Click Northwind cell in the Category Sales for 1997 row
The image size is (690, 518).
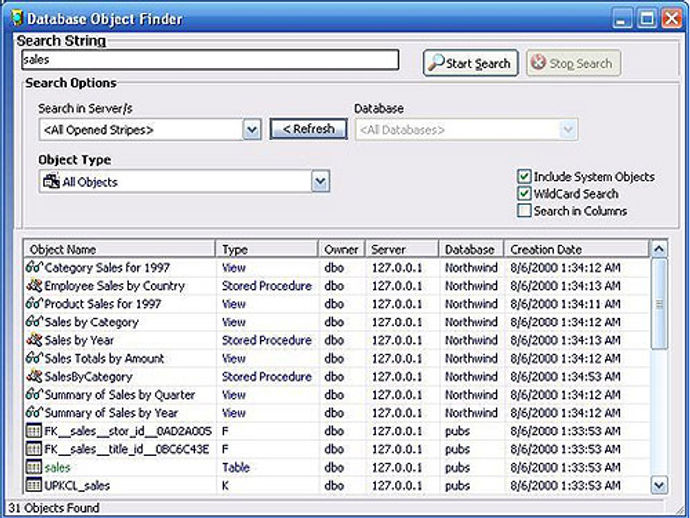tap(471, 268)
